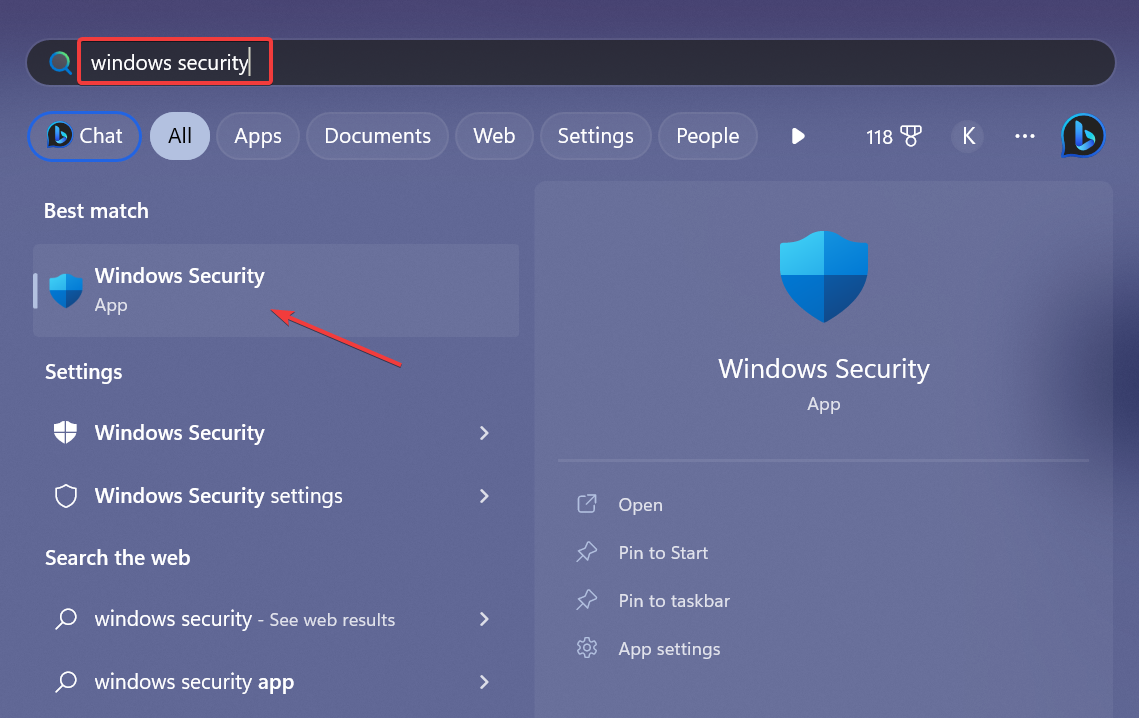Choose Pin to Start
This screenshot has height=718, width=1139.
pos(663,553)
